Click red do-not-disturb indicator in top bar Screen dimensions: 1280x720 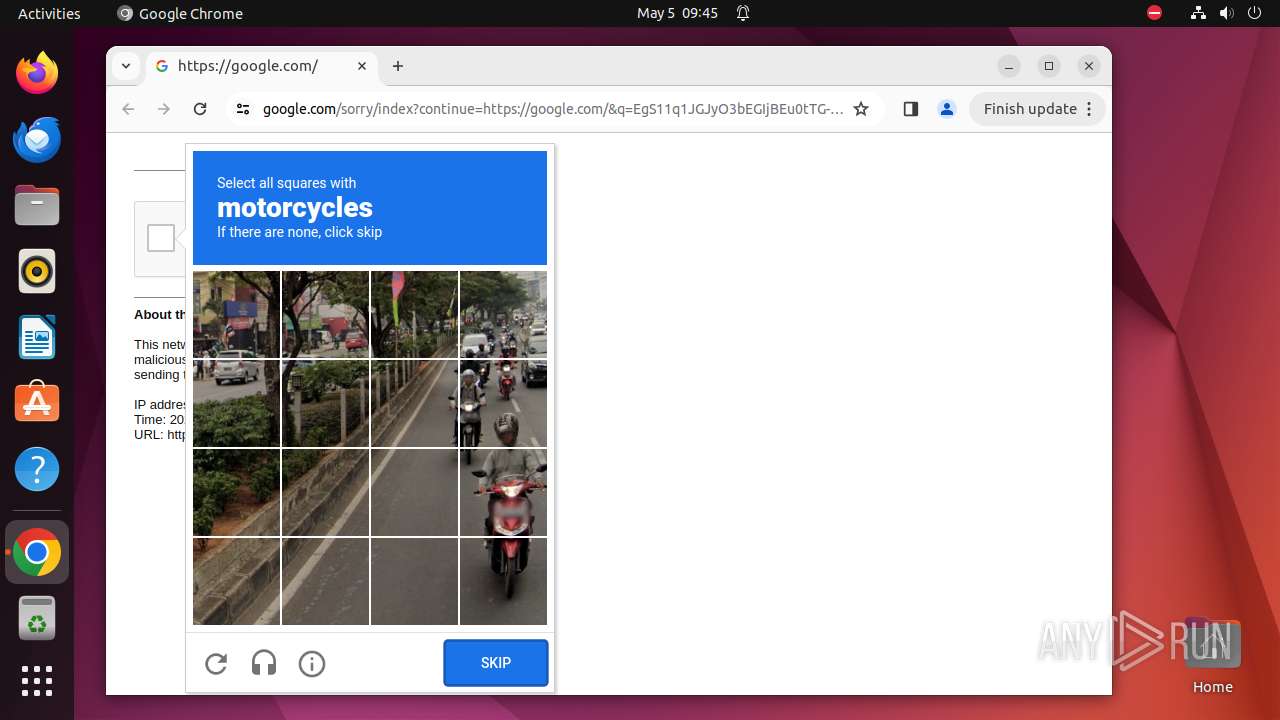click(1154, 13)
